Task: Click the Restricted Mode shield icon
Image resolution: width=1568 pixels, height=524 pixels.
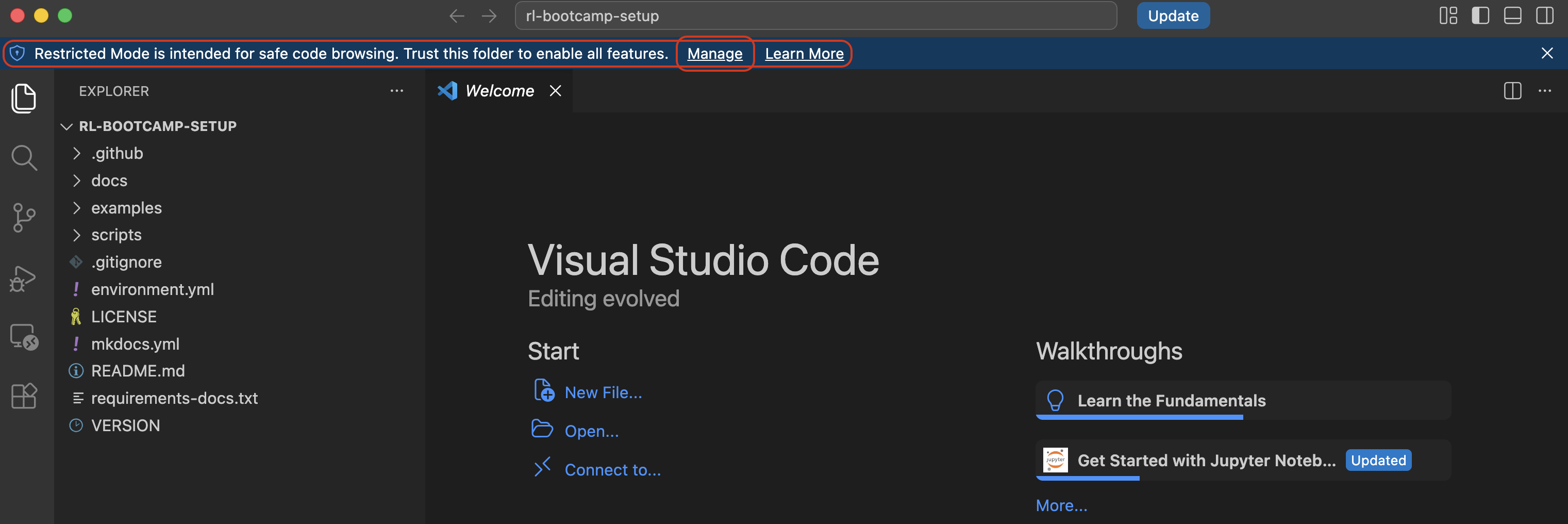Action: 18,54
